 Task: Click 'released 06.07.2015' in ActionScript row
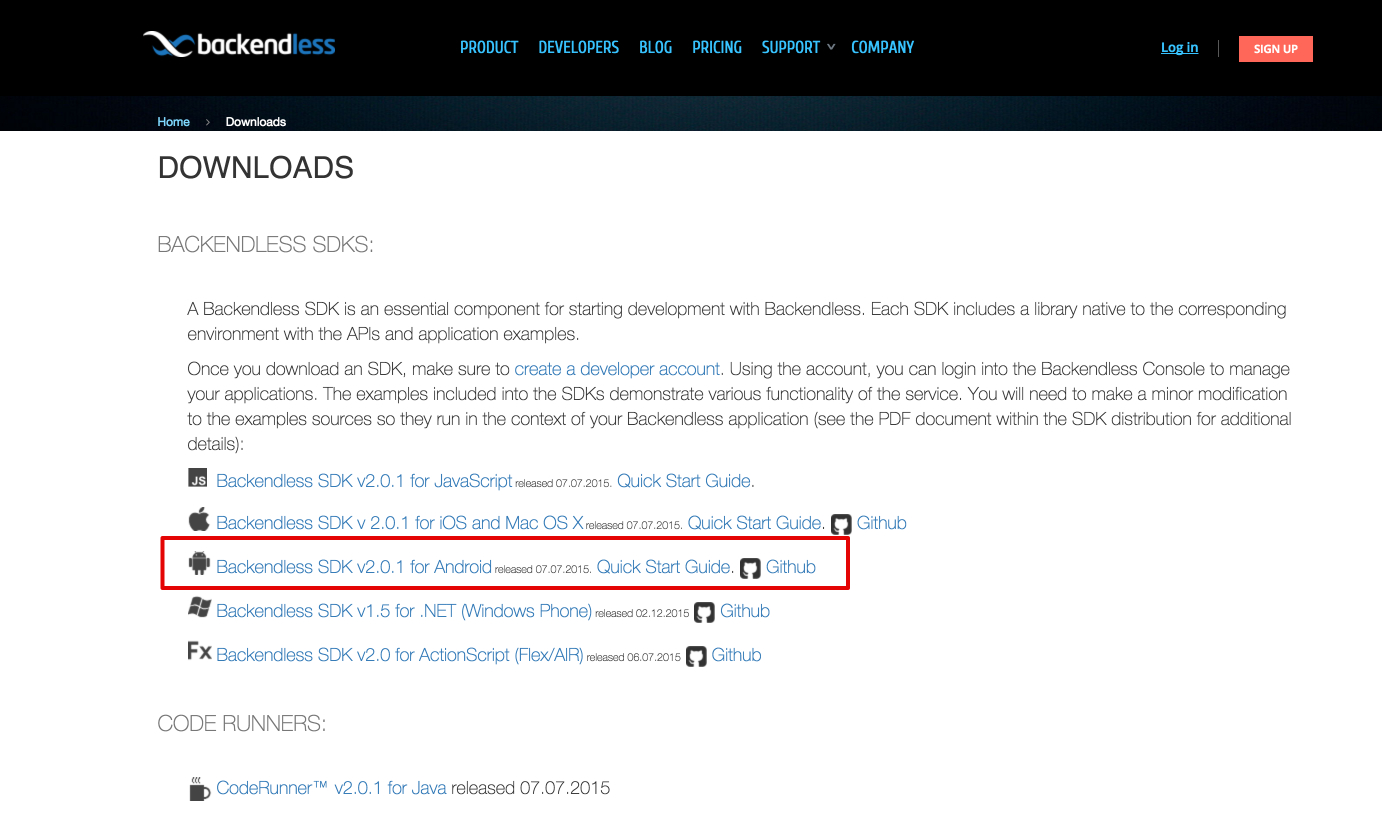[x=633, y=657]
